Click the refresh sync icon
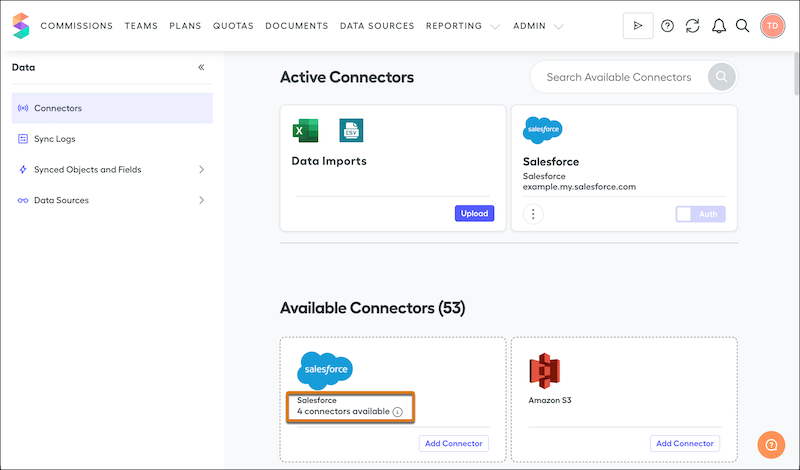The height and width of the screenshot is (470, 800). [x=692, y=26]
